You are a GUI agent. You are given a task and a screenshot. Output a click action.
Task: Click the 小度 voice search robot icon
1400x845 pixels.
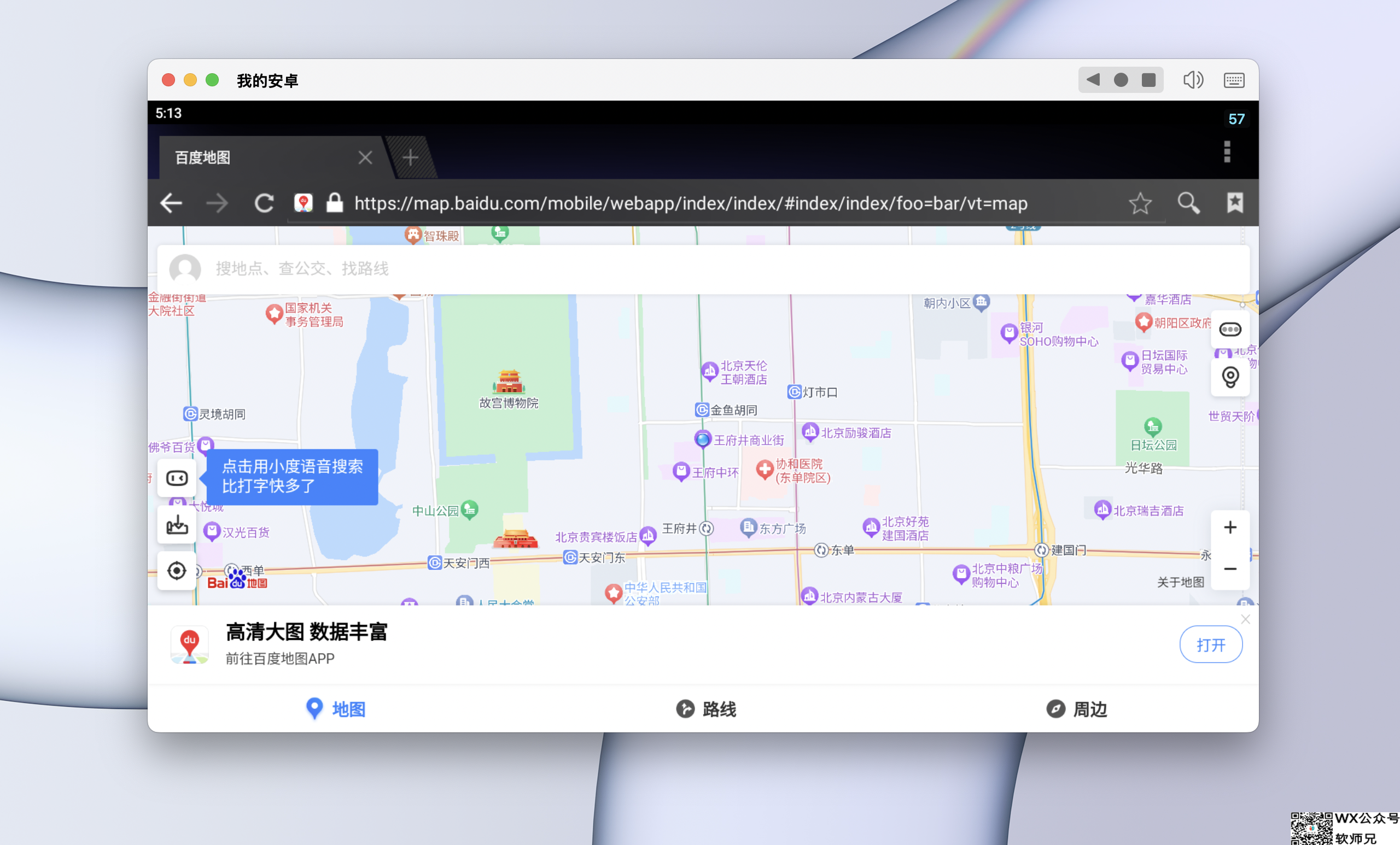pos(177,478)
